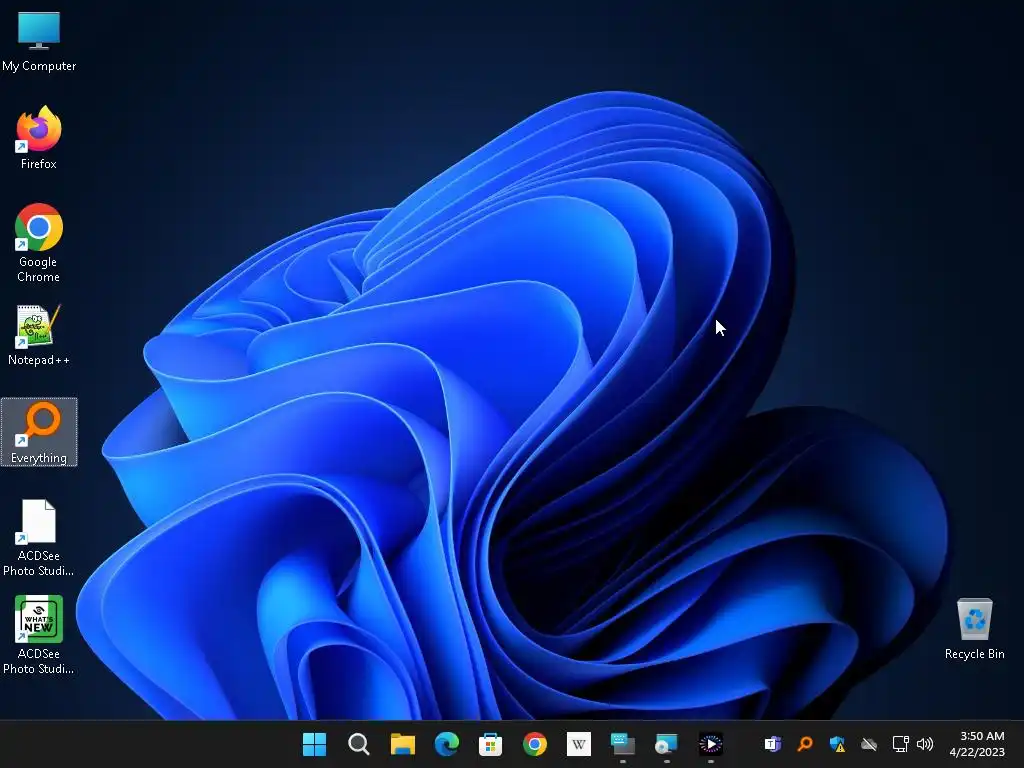Click the 'Recycle Bin' label text
1024x768 pixels.
pos(974,654)
